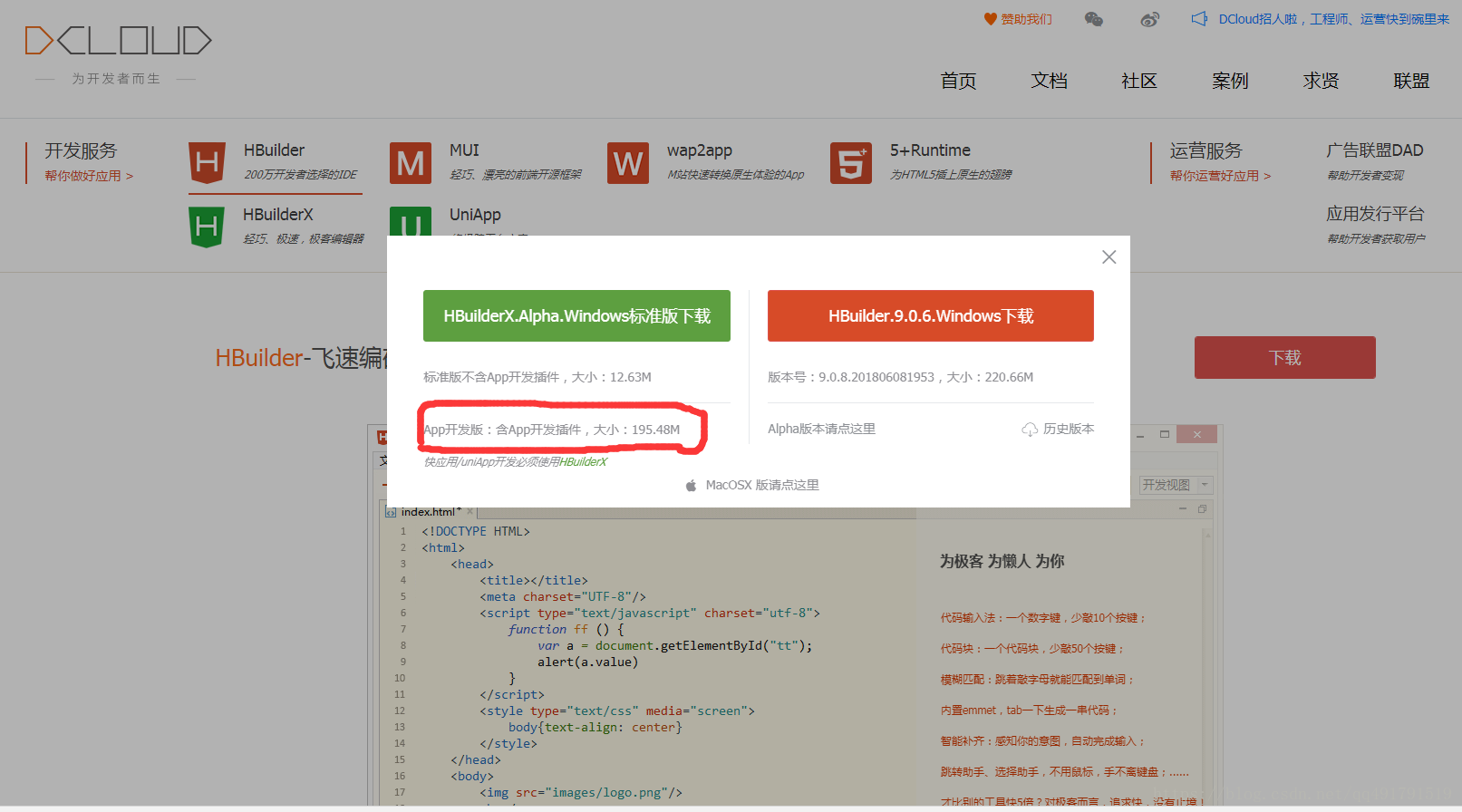Download HBuilder 9.0.6 Windows

click(x=931, y=315)
